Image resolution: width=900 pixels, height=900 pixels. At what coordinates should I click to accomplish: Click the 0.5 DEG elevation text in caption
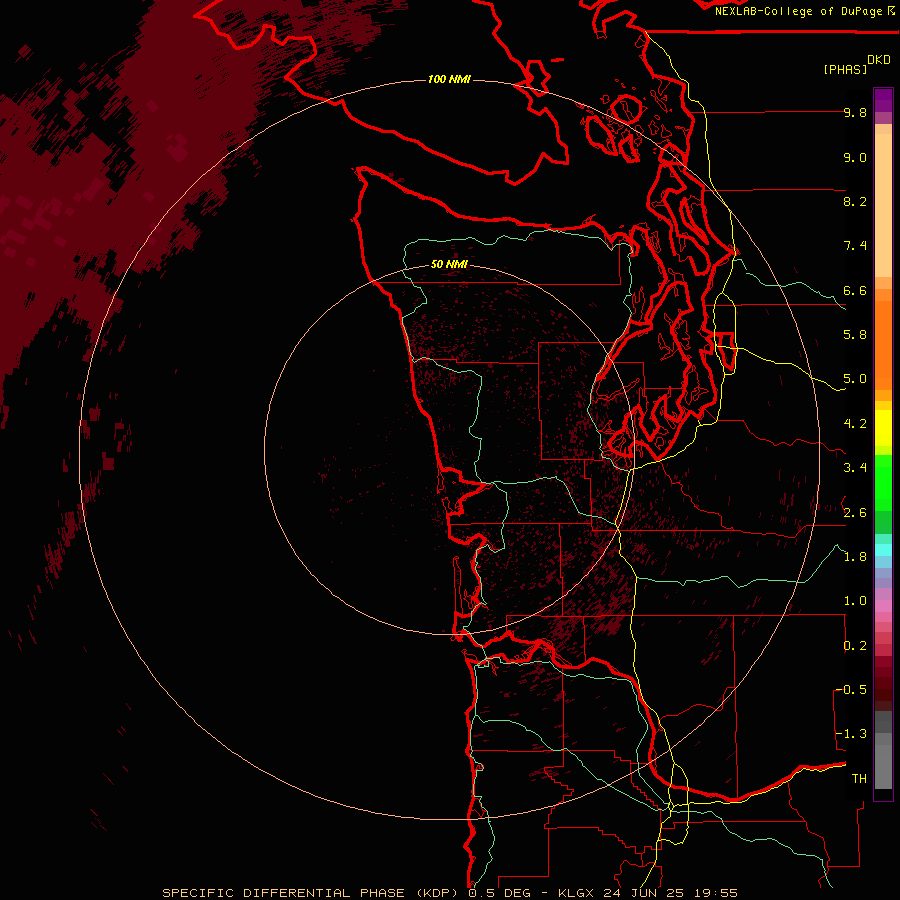pyautogui.click(x=501, y=893)
